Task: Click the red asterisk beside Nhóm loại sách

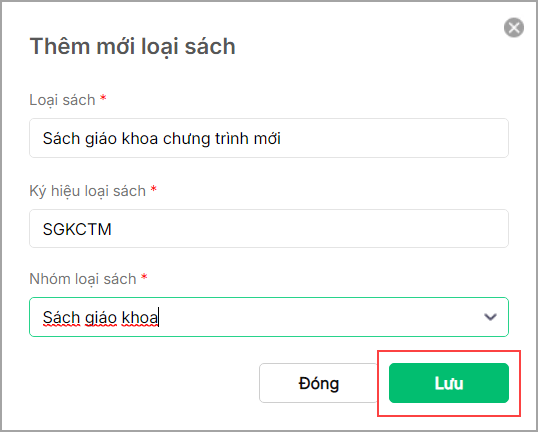Action: (144, 277)
